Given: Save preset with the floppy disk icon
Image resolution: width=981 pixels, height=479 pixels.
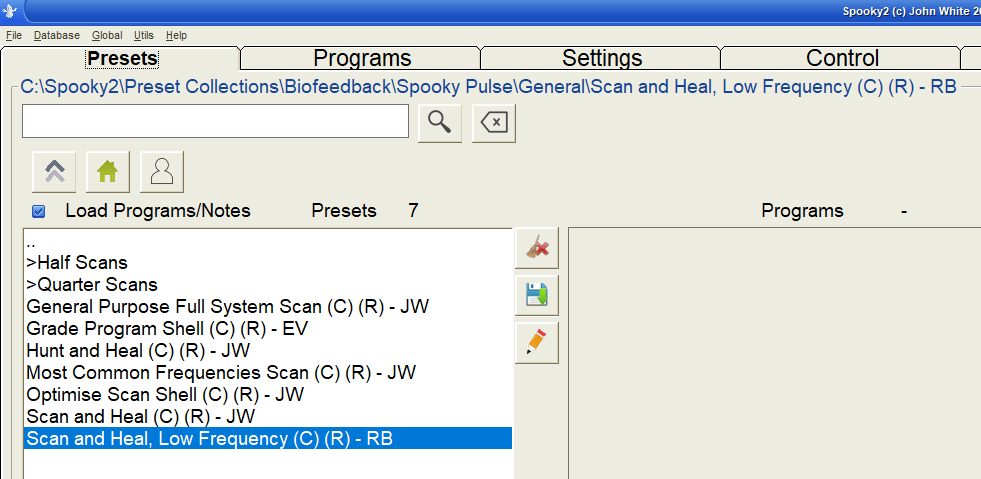Looking at the screenshot, I should click(x=537, y=296).
